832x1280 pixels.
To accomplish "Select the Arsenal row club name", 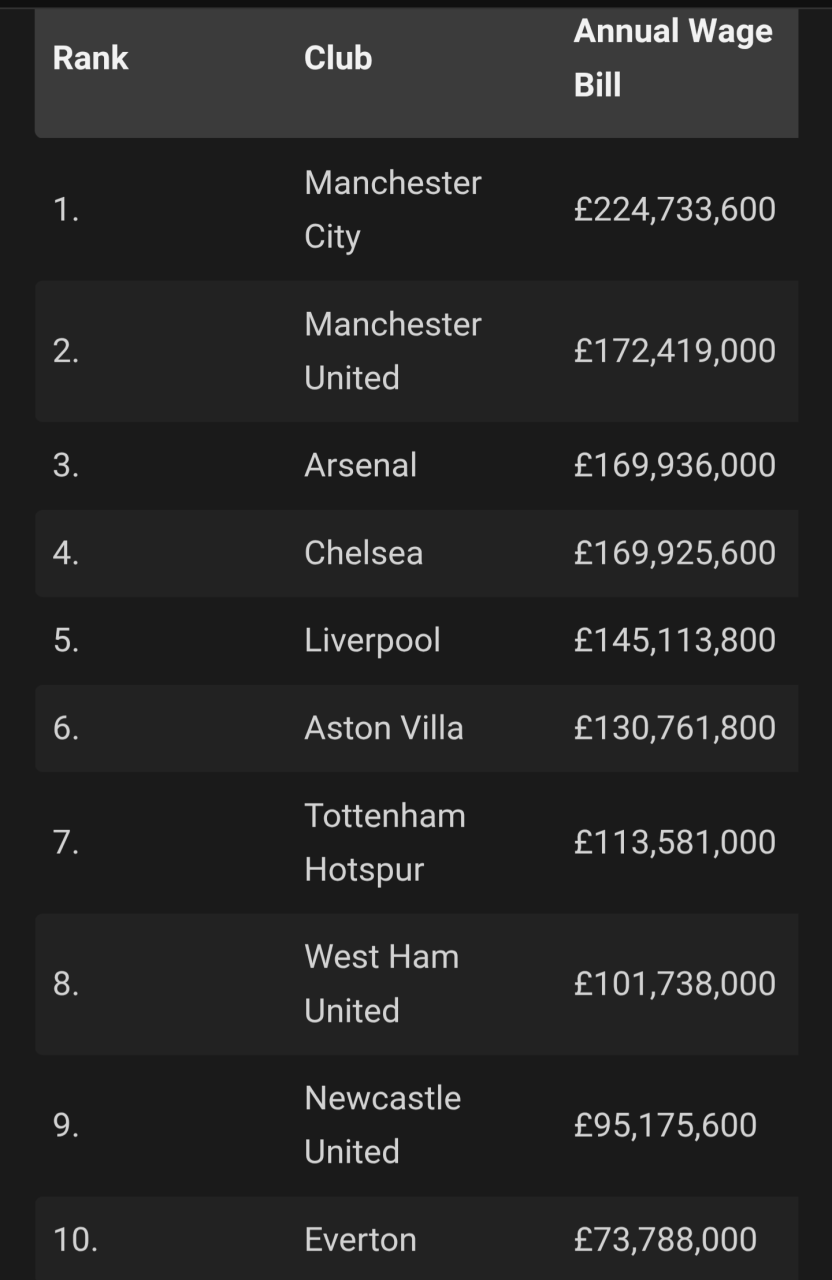I will coord(360,465).
